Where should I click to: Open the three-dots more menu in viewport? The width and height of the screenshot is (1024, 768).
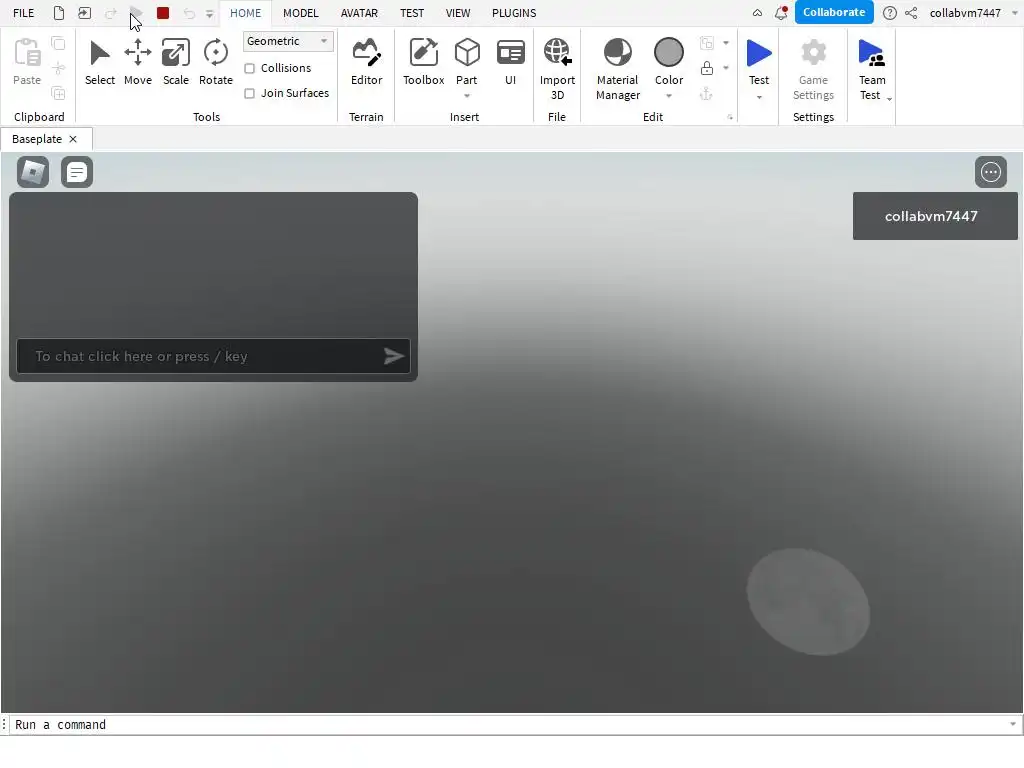[991, 172]
